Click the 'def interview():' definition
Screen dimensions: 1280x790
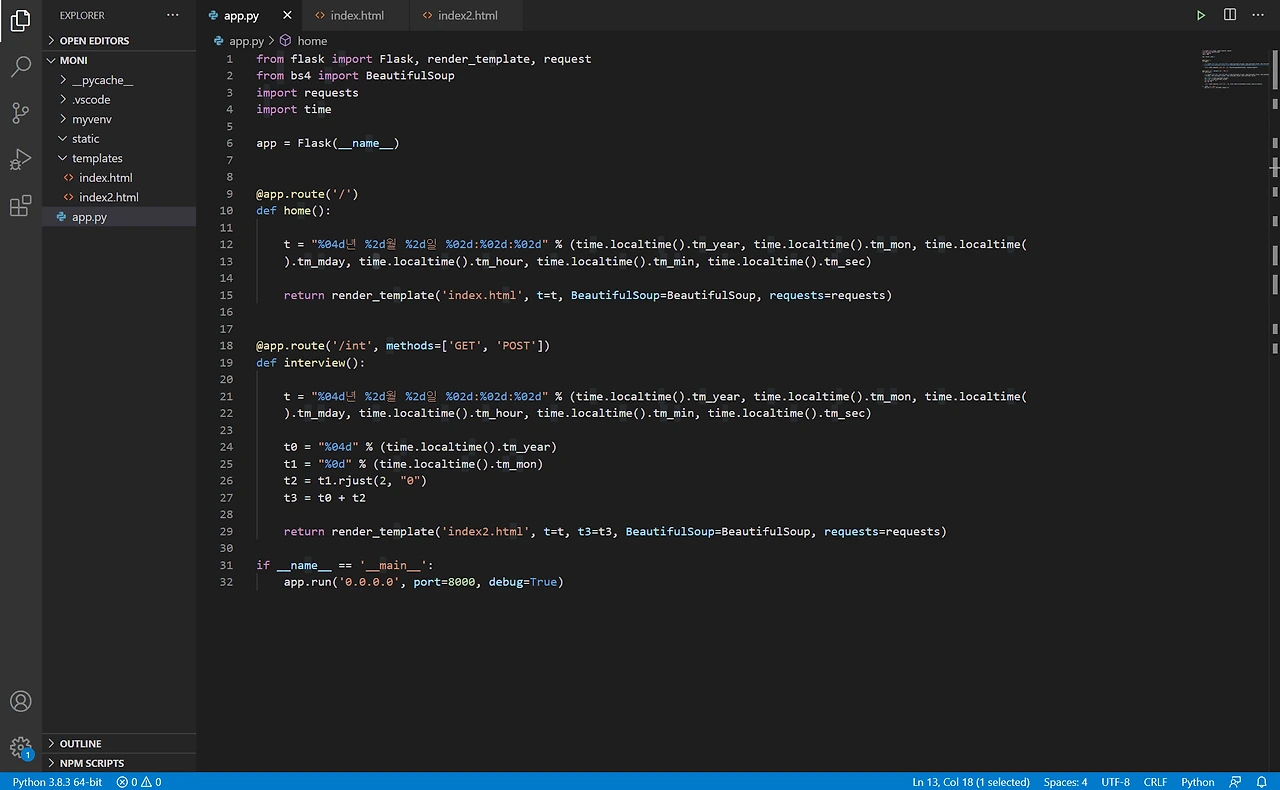(311, 363)
